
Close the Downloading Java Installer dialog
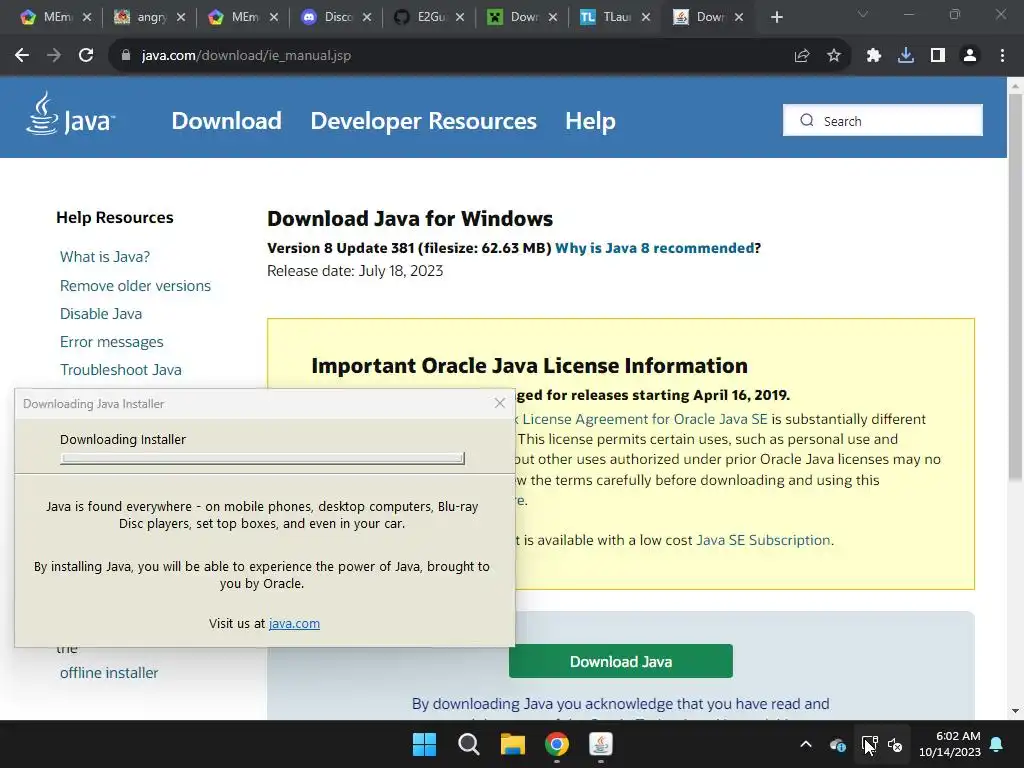500,403
